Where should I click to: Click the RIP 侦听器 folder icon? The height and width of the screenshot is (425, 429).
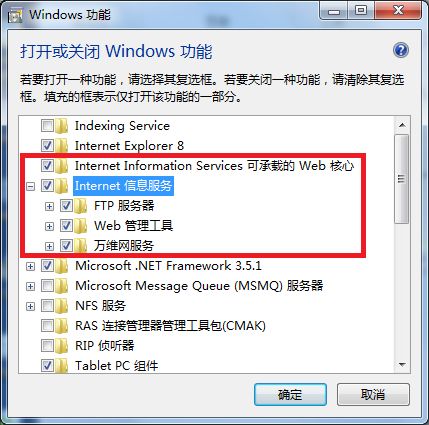coord(62,346)
